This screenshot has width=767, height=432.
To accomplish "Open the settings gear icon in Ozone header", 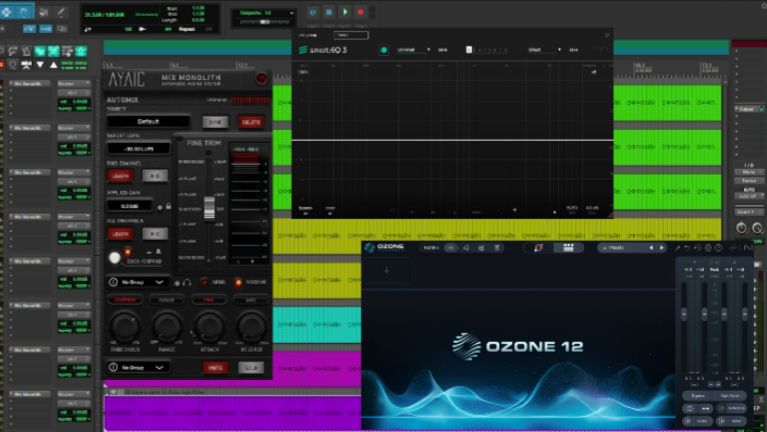I will pos(708,248).
